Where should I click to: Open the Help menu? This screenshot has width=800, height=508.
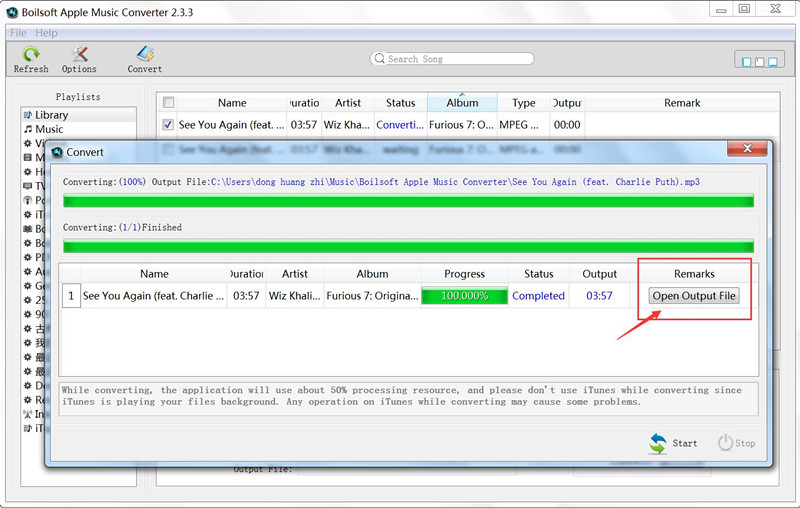pyautogui.click(x=46, y=33)
